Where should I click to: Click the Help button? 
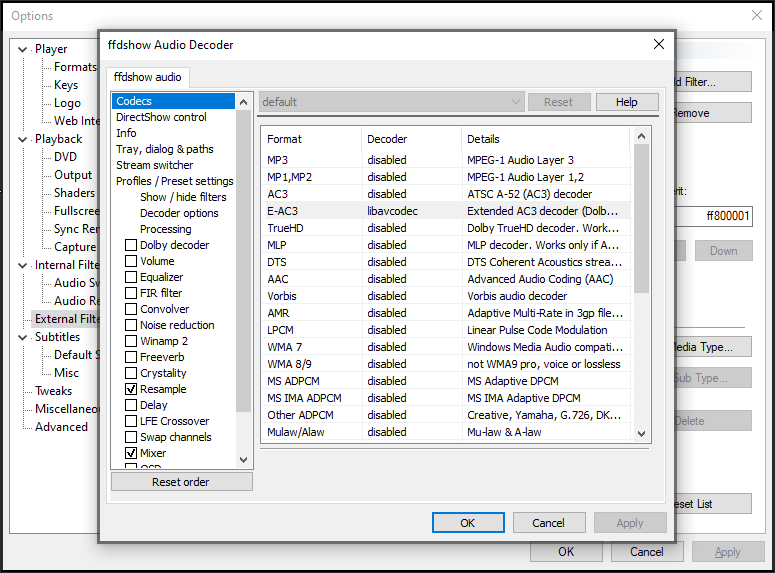tap(627, 102)
